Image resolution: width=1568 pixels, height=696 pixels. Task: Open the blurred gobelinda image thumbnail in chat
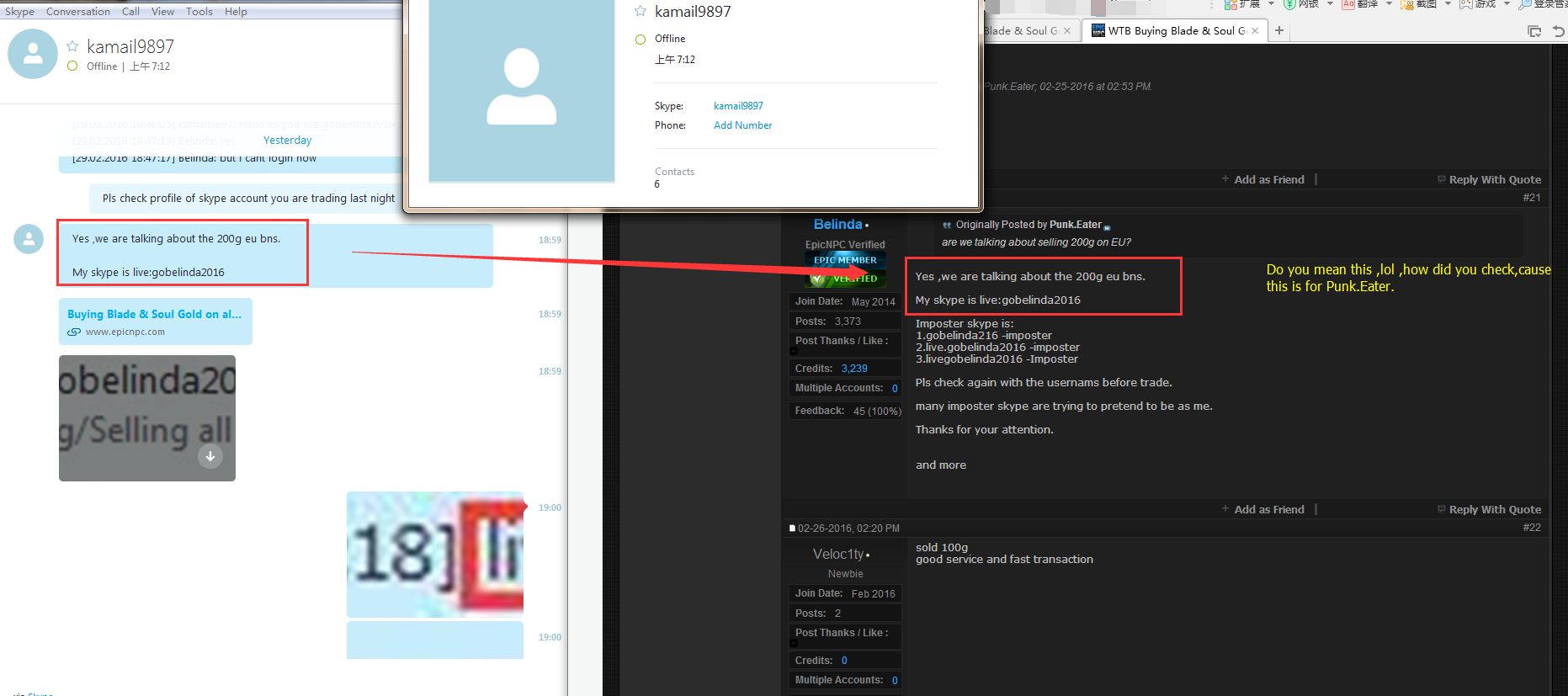(x=147, y=418)
